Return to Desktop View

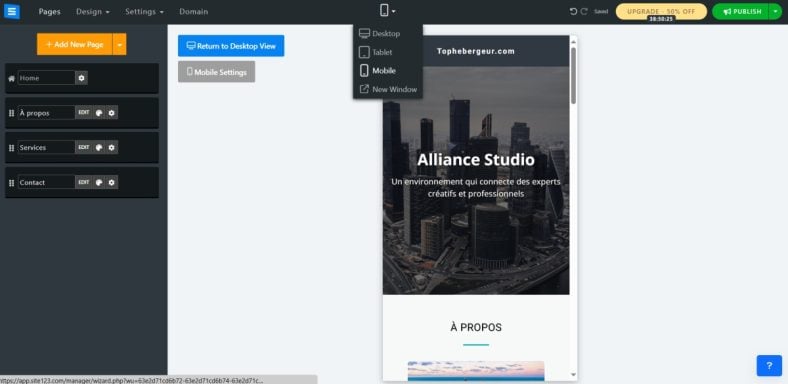point(231,46)
